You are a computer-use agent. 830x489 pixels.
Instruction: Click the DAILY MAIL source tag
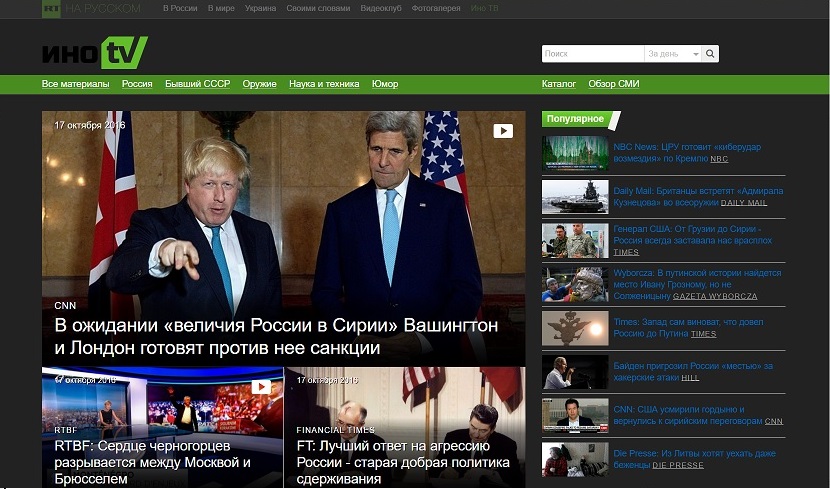click(x=744, y=203)
